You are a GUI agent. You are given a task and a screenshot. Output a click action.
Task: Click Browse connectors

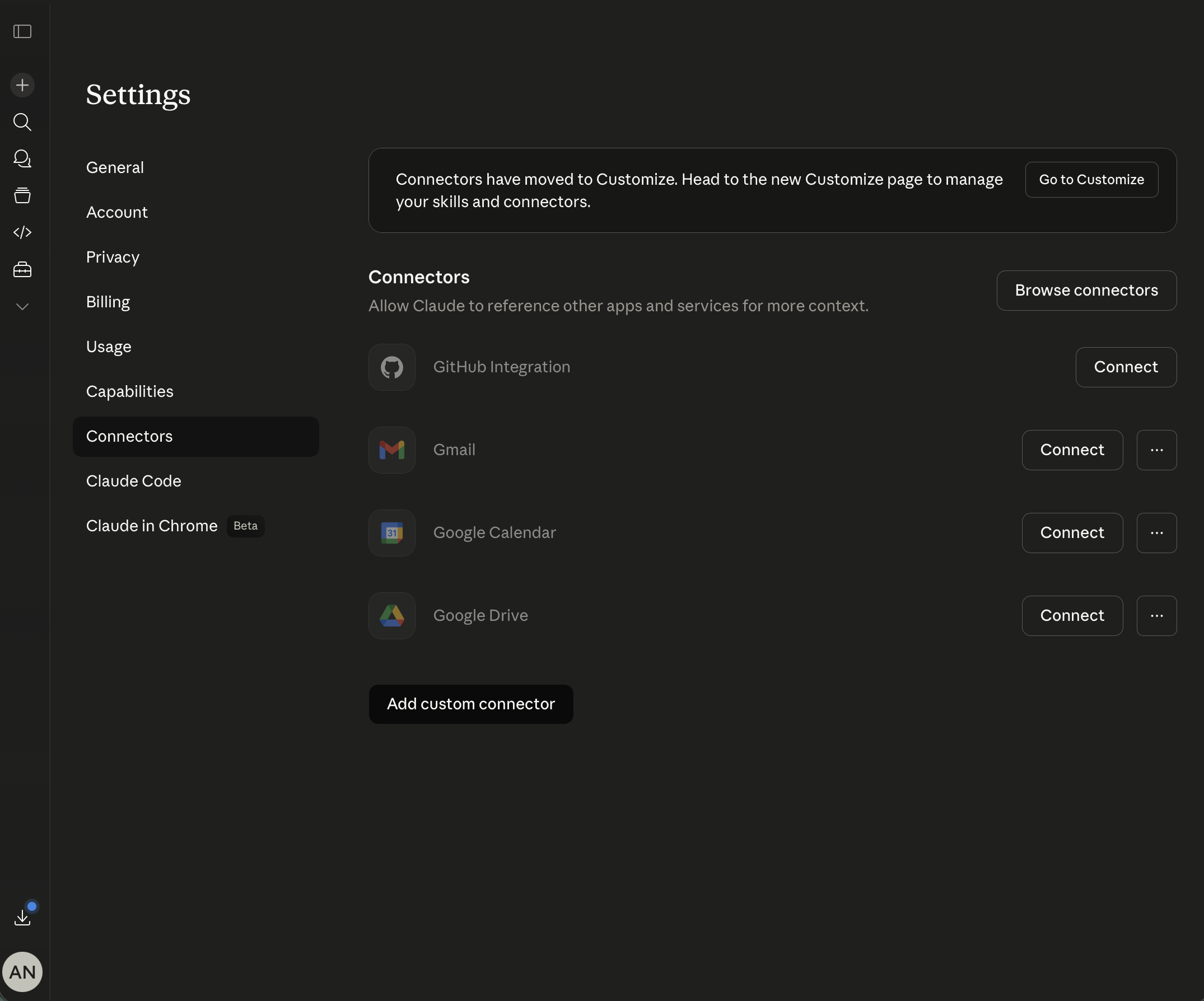(1086, 290)
